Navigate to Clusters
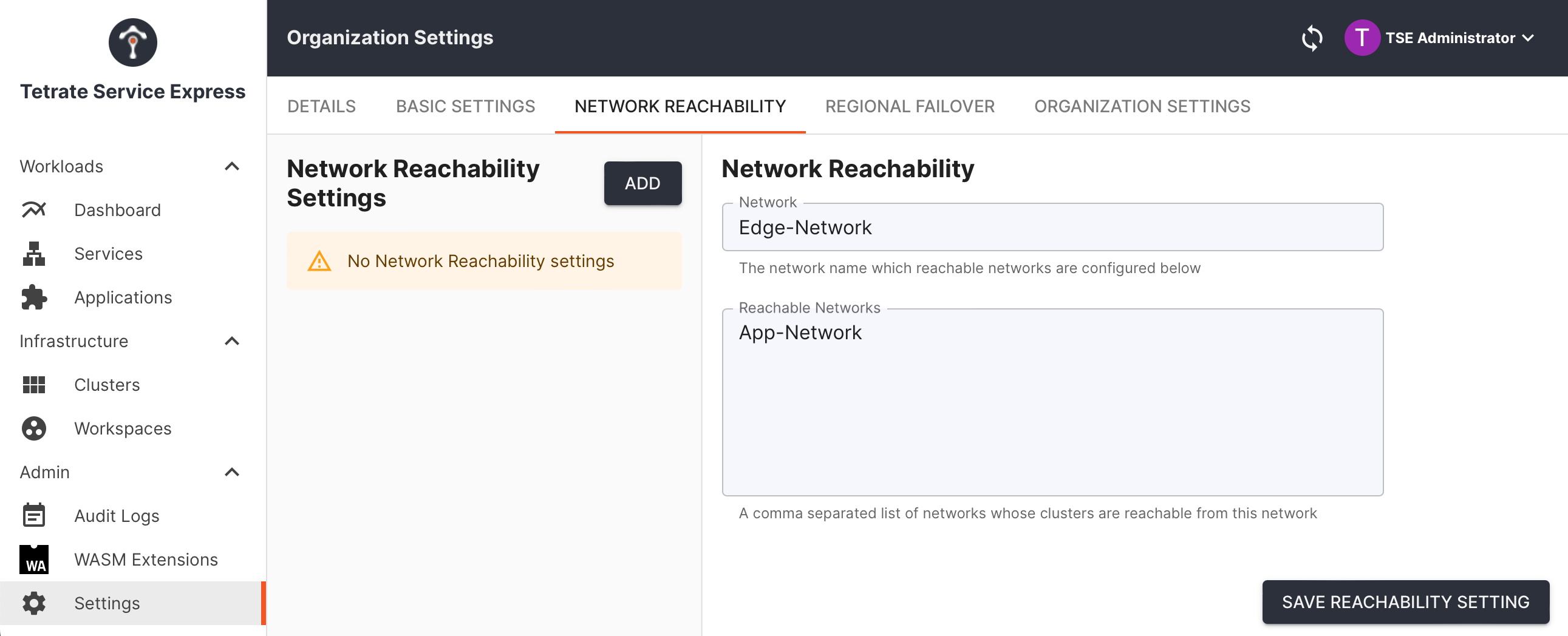 [133, 385]
